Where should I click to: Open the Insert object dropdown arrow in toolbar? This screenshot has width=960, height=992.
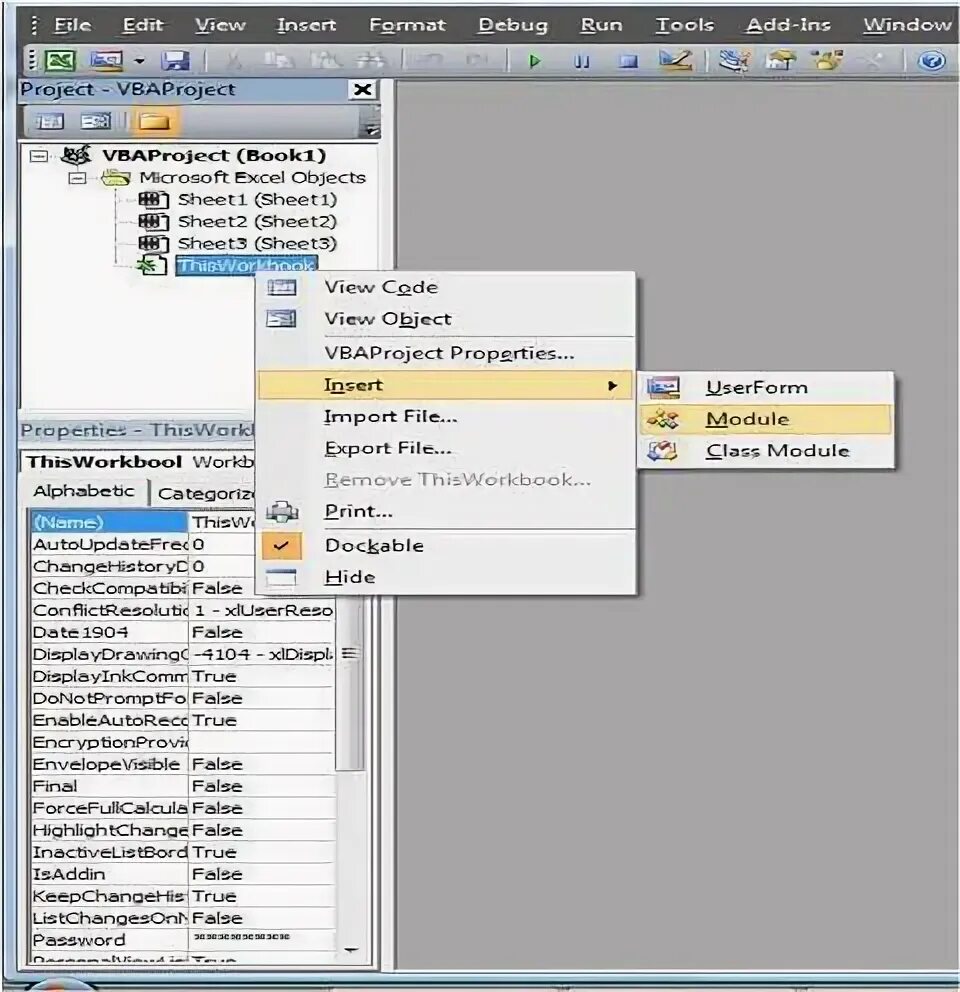click(139, 61)
